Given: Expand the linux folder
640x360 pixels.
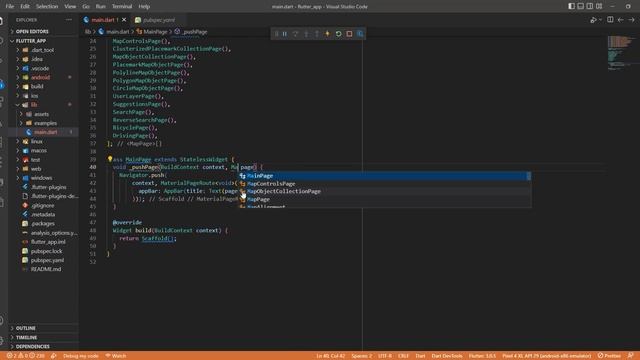Looking at the screenshot, I should pos(43,141).
